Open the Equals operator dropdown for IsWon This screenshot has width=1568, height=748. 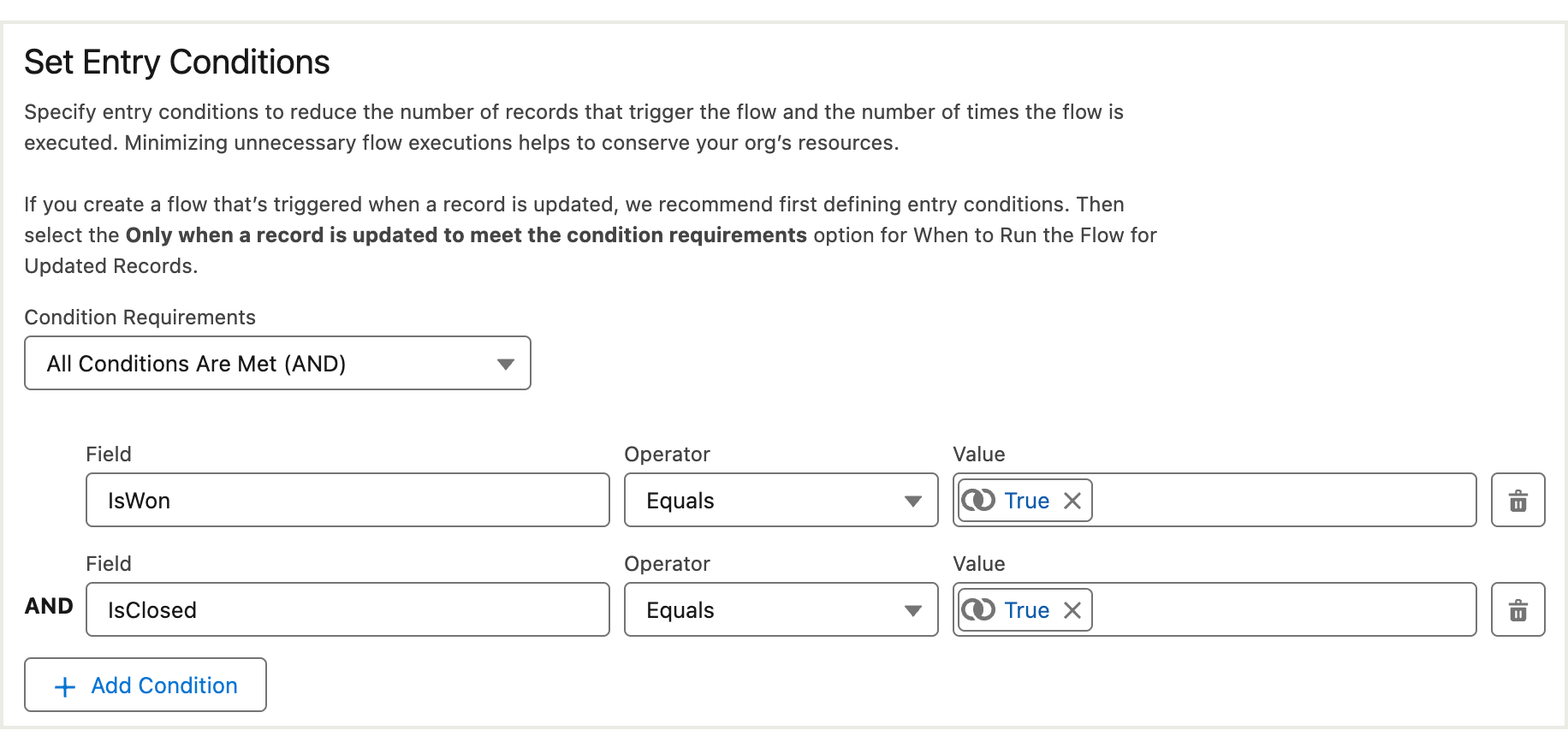tap(781, 500)
